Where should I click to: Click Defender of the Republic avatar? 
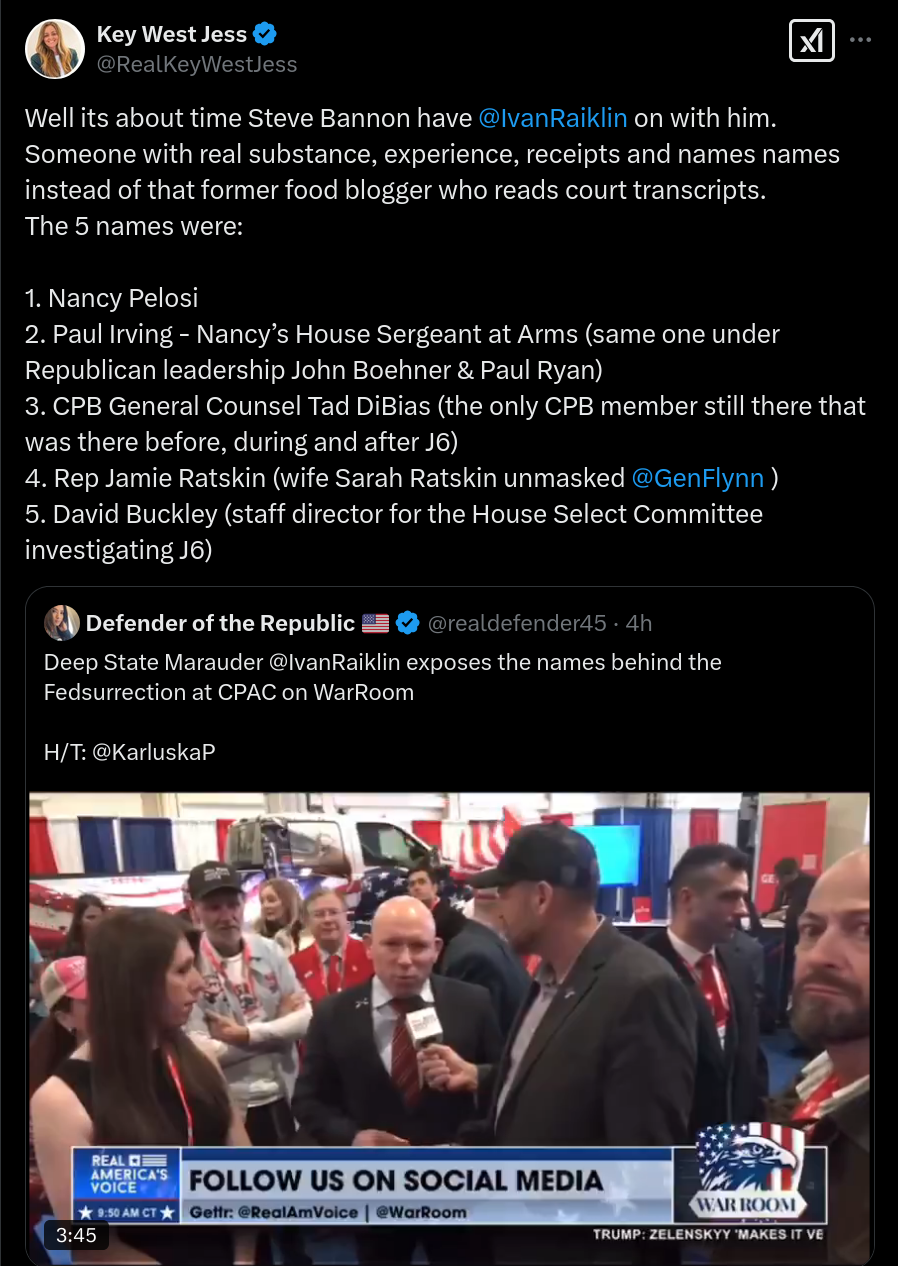[x=61, y=623]
